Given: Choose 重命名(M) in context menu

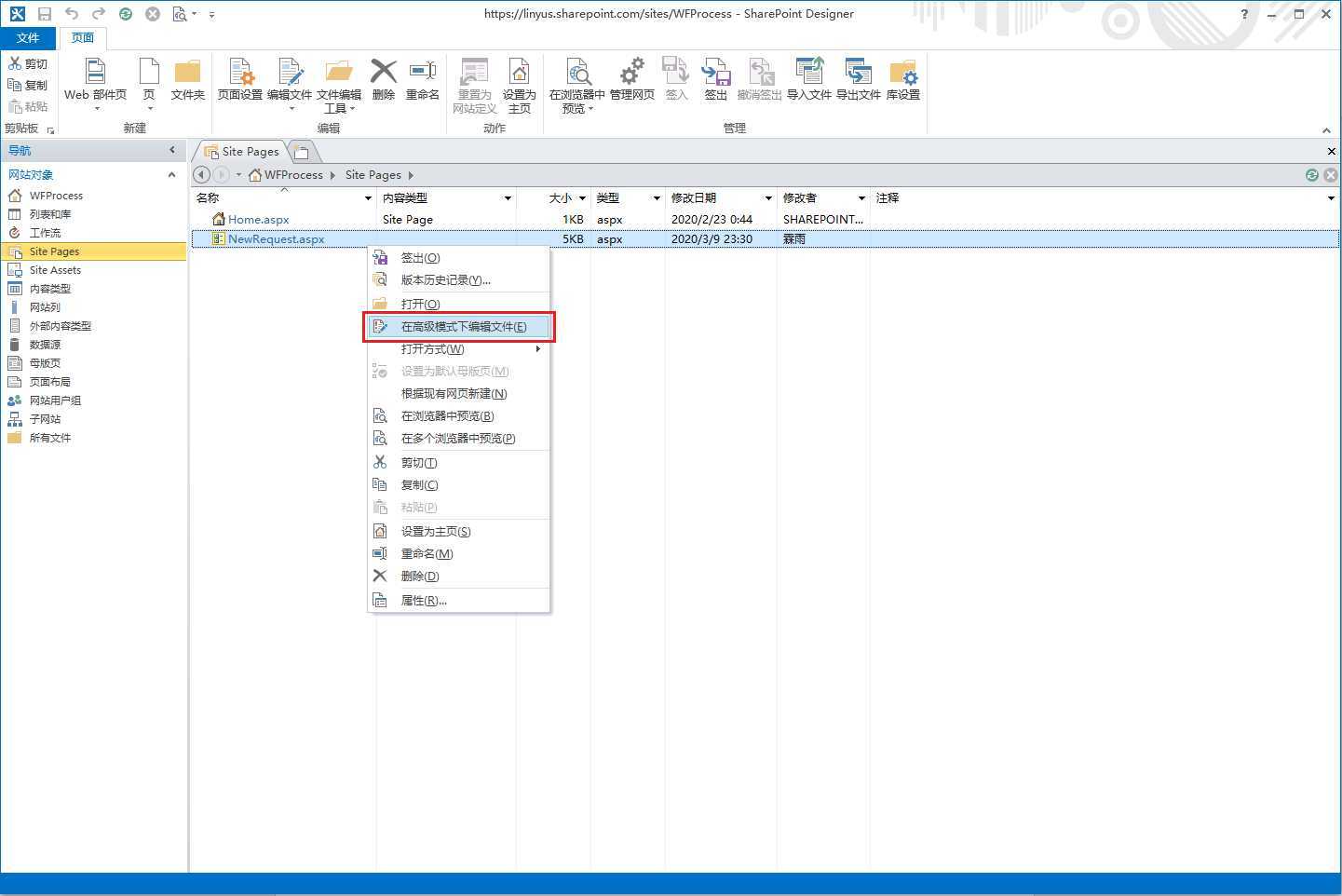Looking at the screenshot, I should coord(458,554).
